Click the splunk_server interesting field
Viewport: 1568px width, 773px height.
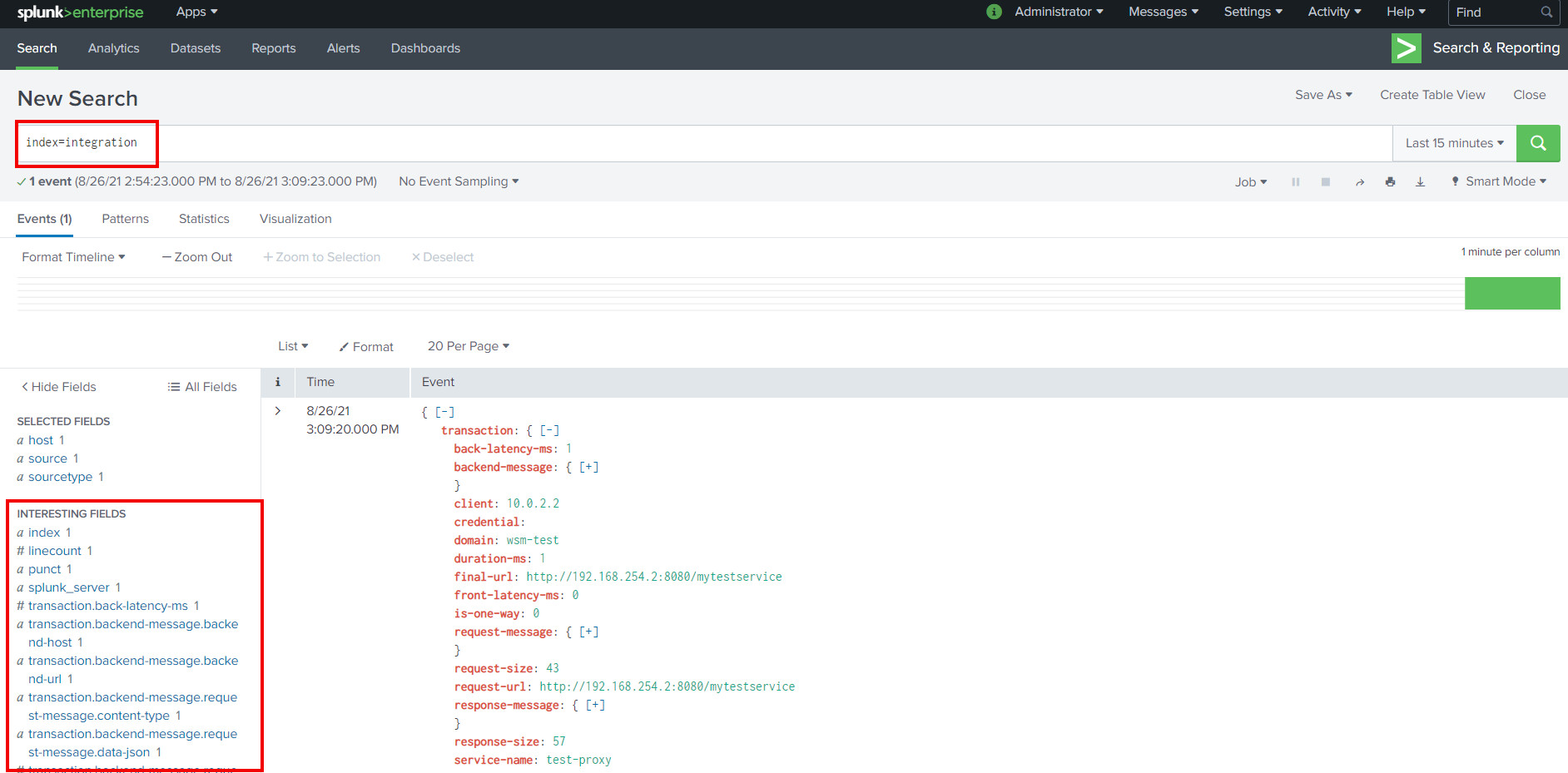click(x=68, y=587)
